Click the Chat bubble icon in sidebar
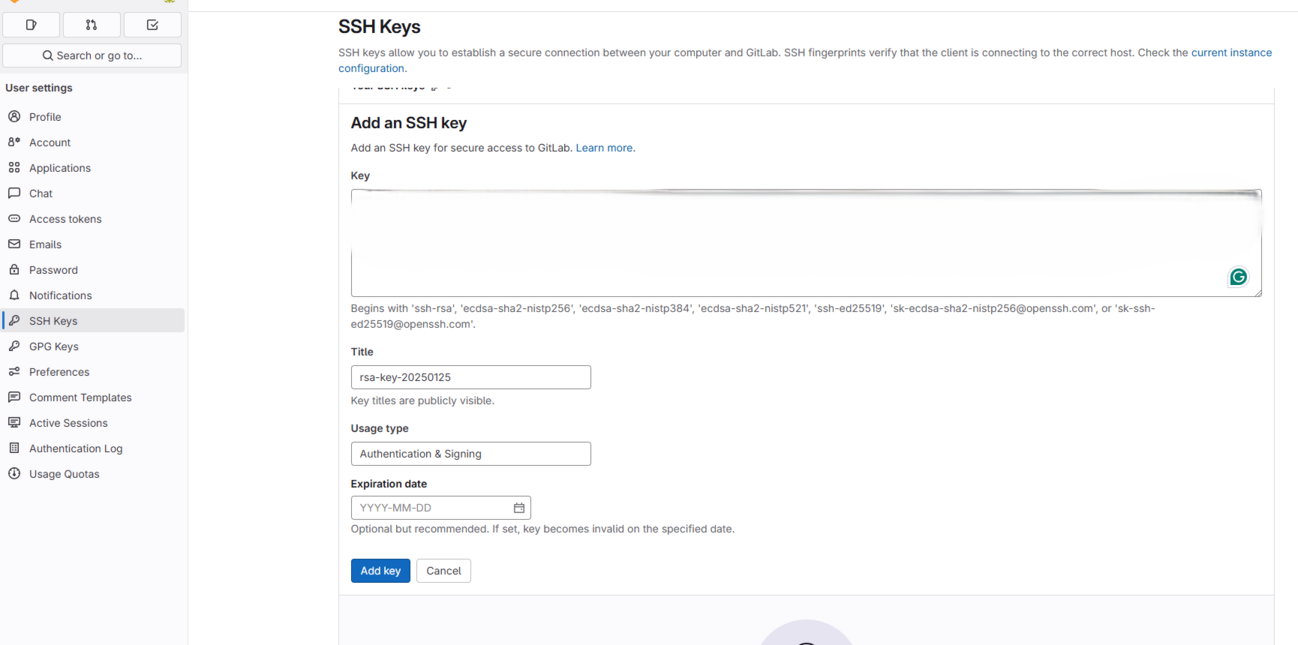 pos(14,193)
